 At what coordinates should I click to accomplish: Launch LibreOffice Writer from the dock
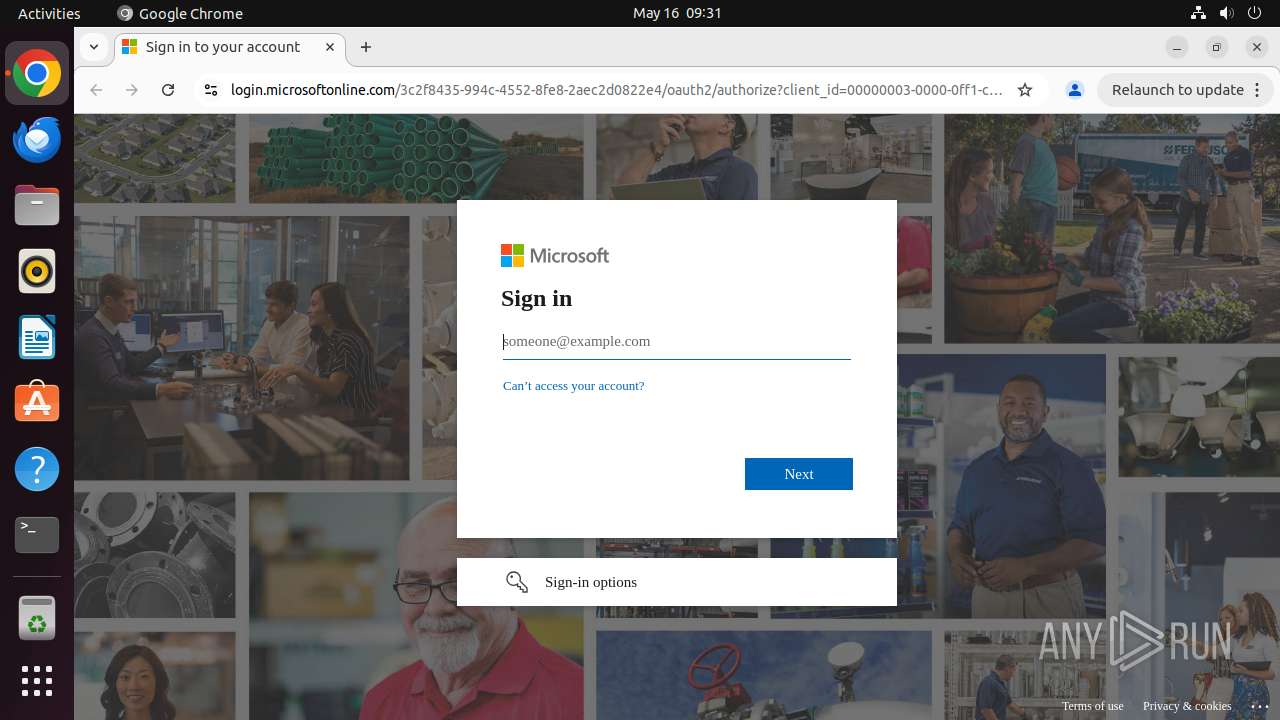(37, 337)
